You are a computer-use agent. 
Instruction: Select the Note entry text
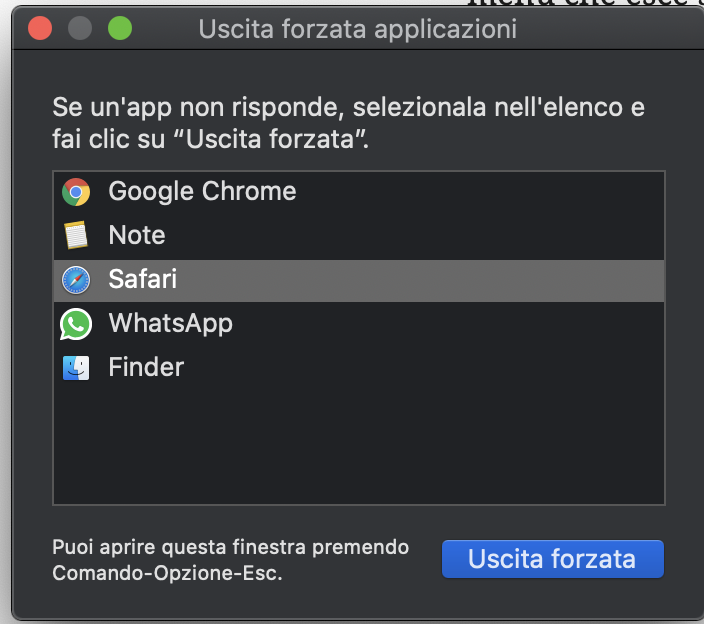pyautogui.click(x=137, y=235)
